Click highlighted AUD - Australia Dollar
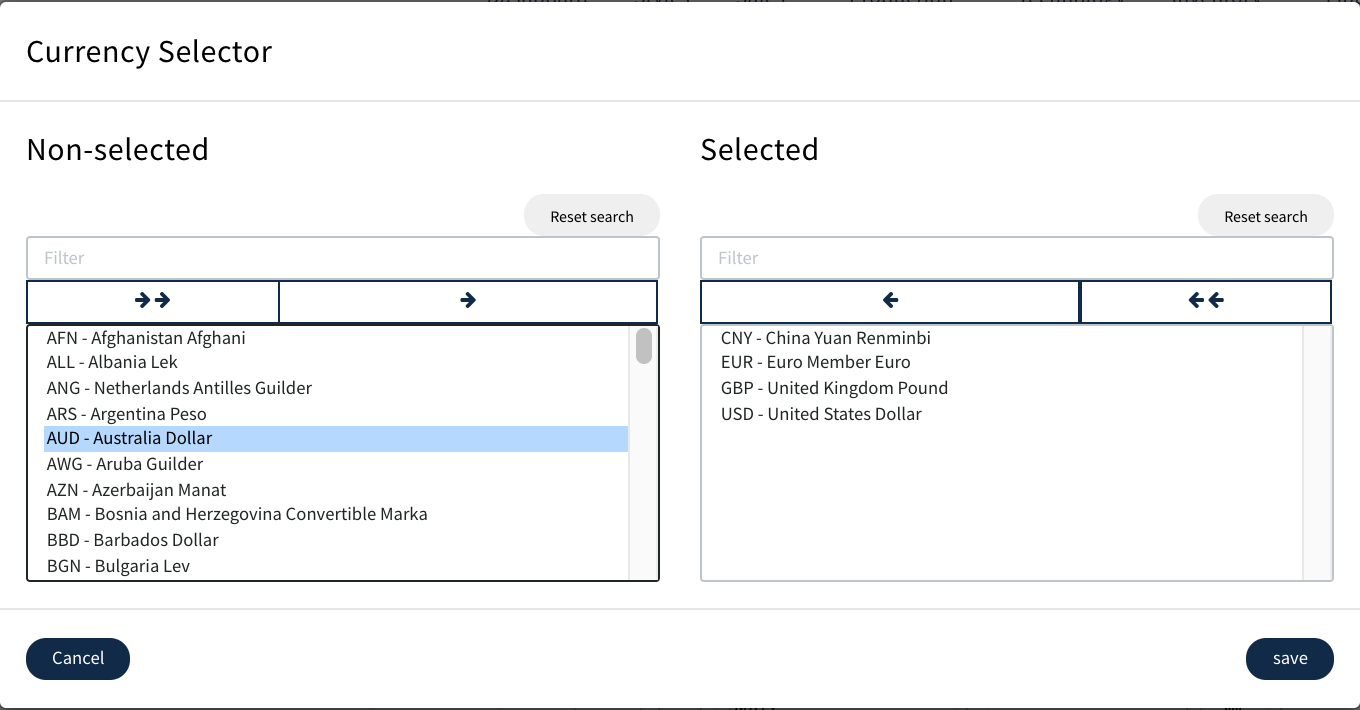The height and width of the screenshot is (710, 1360). (130, 438)
